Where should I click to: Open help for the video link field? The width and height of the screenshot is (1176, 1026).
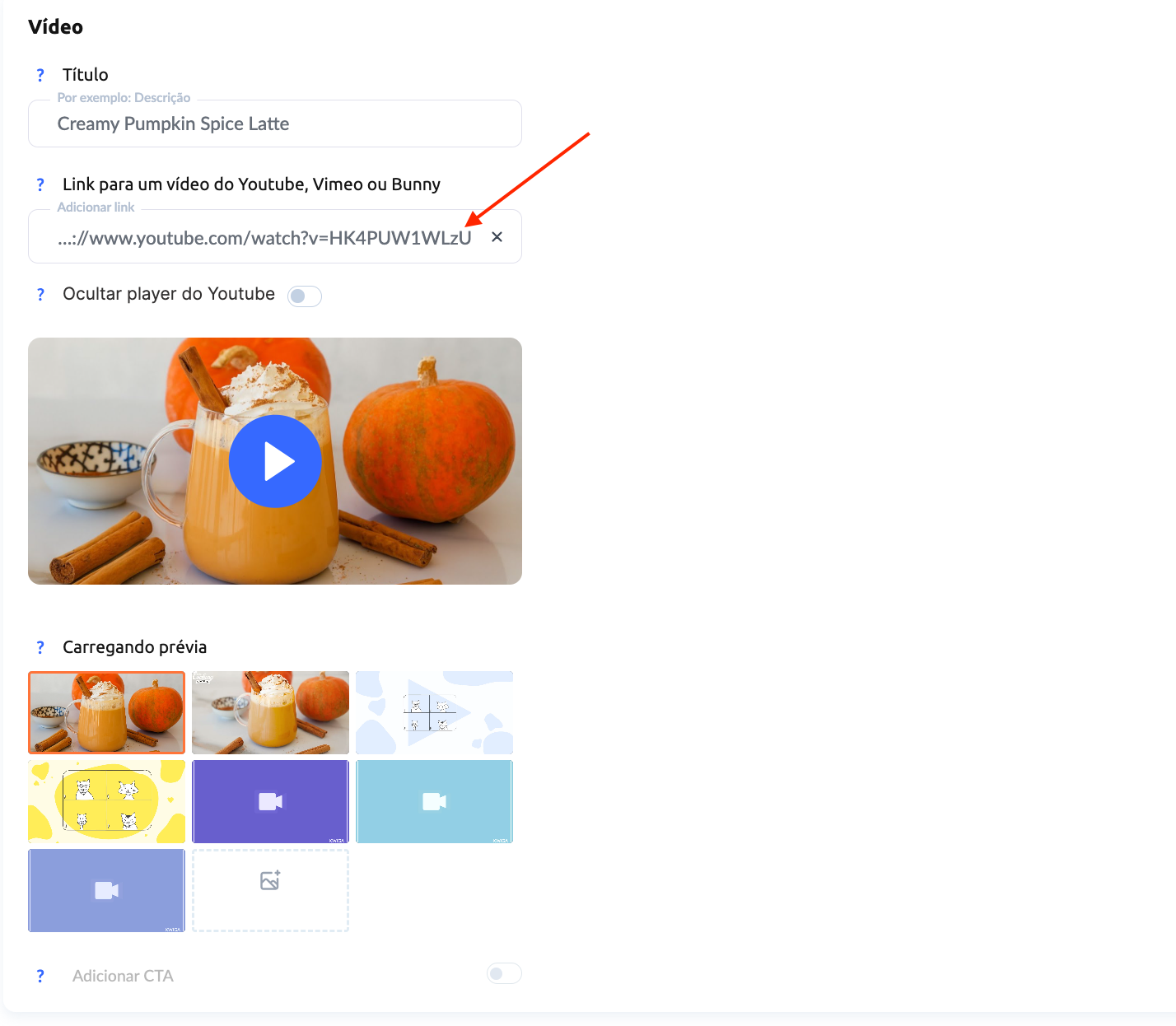coord(40,184)
